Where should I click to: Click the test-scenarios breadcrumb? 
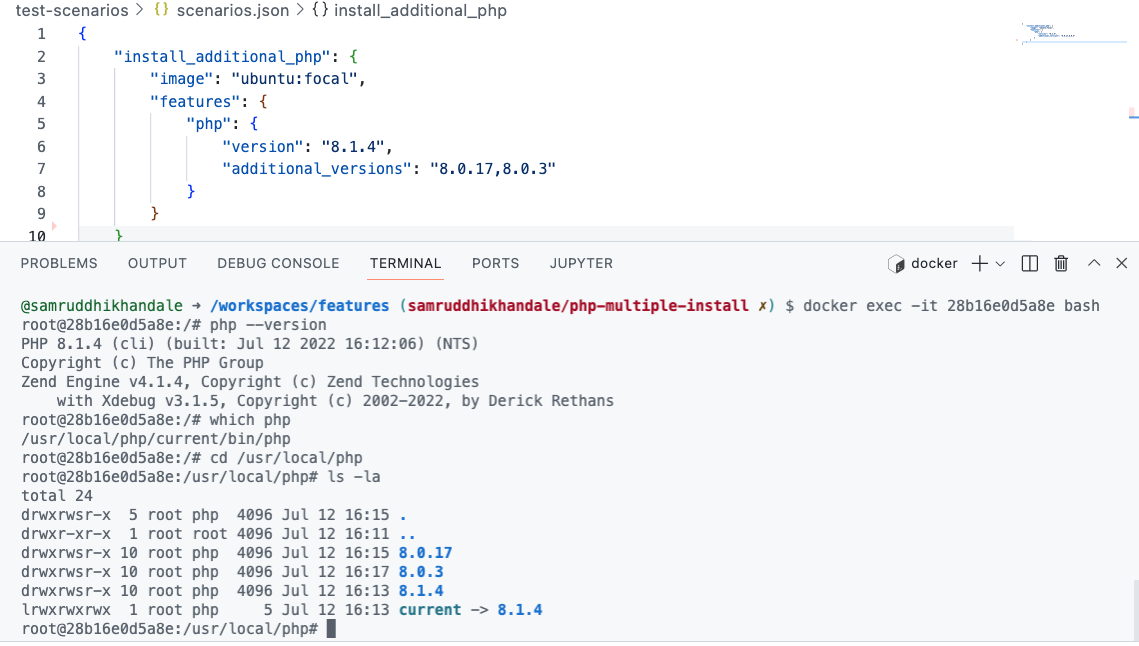[72, 11]
